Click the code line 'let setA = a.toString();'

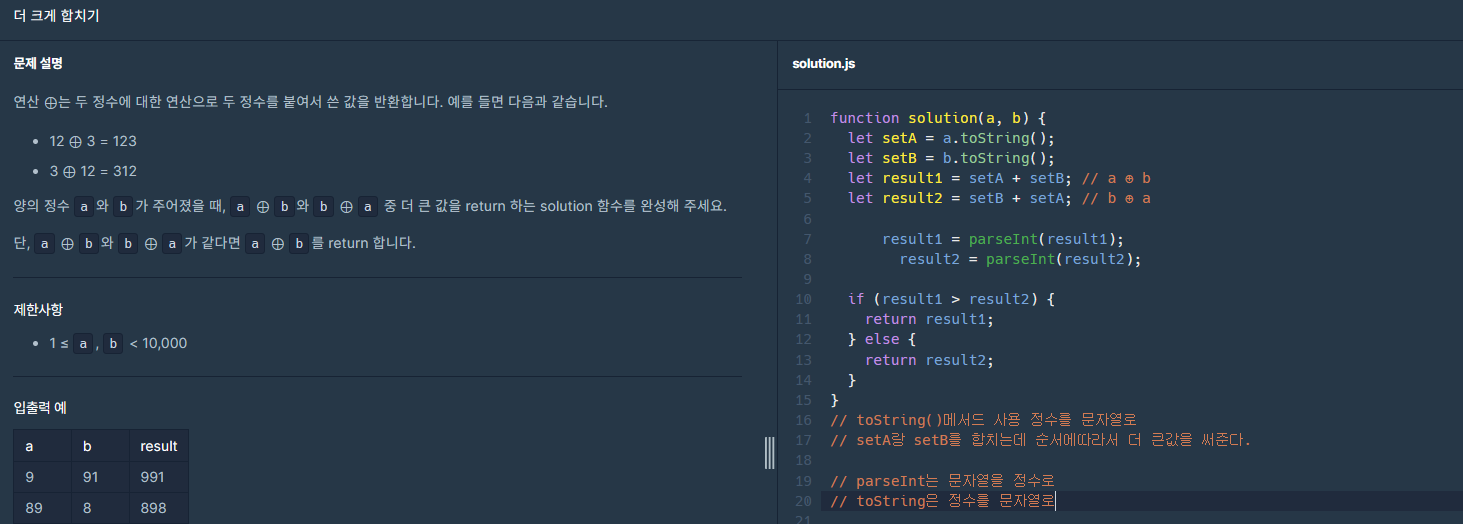951,138
